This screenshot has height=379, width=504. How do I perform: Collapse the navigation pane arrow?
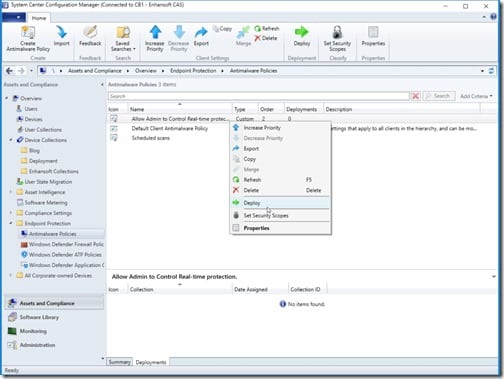tap(102, 85)
